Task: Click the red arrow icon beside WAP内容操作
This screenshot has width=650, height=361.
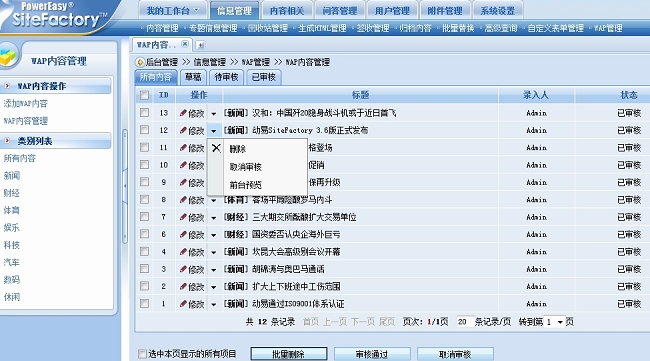Action: point(7,86)
